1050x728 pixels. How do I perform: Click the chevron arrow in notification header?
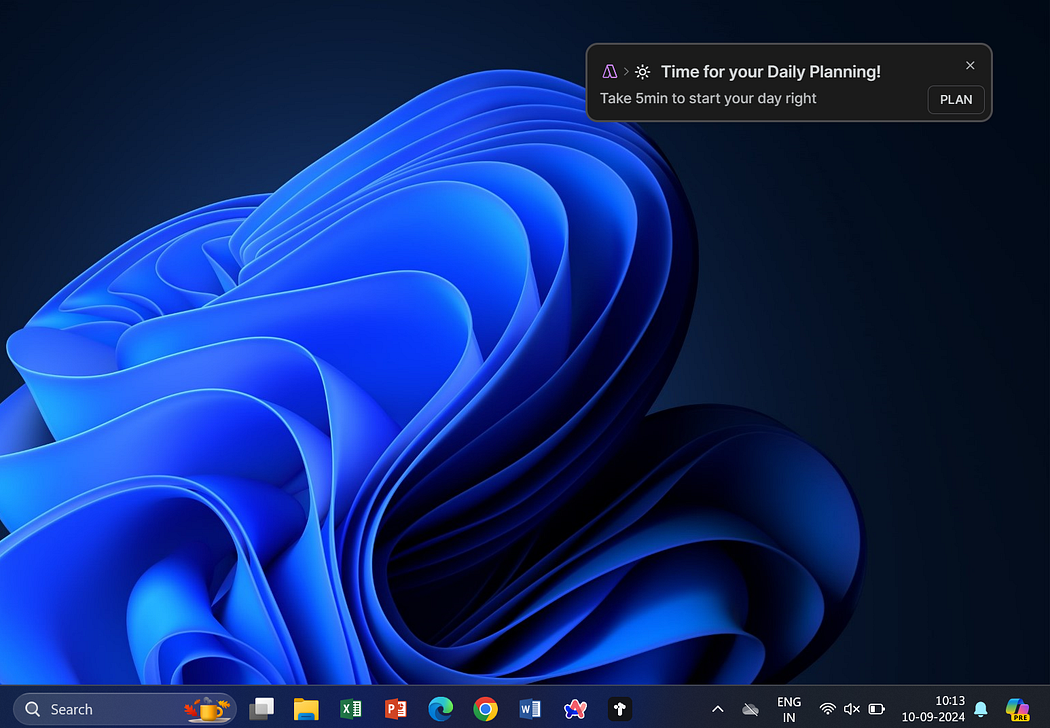click(x=626, y=71)
